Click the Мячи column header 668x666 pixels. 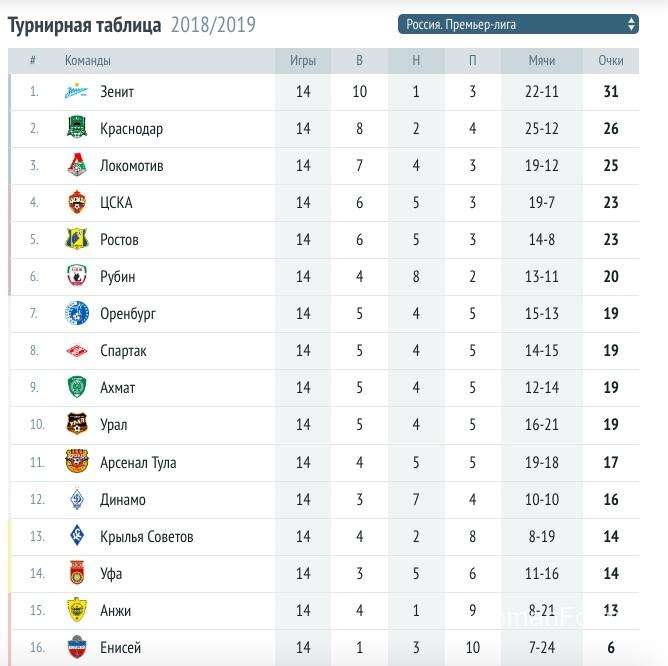click(541, 61)
